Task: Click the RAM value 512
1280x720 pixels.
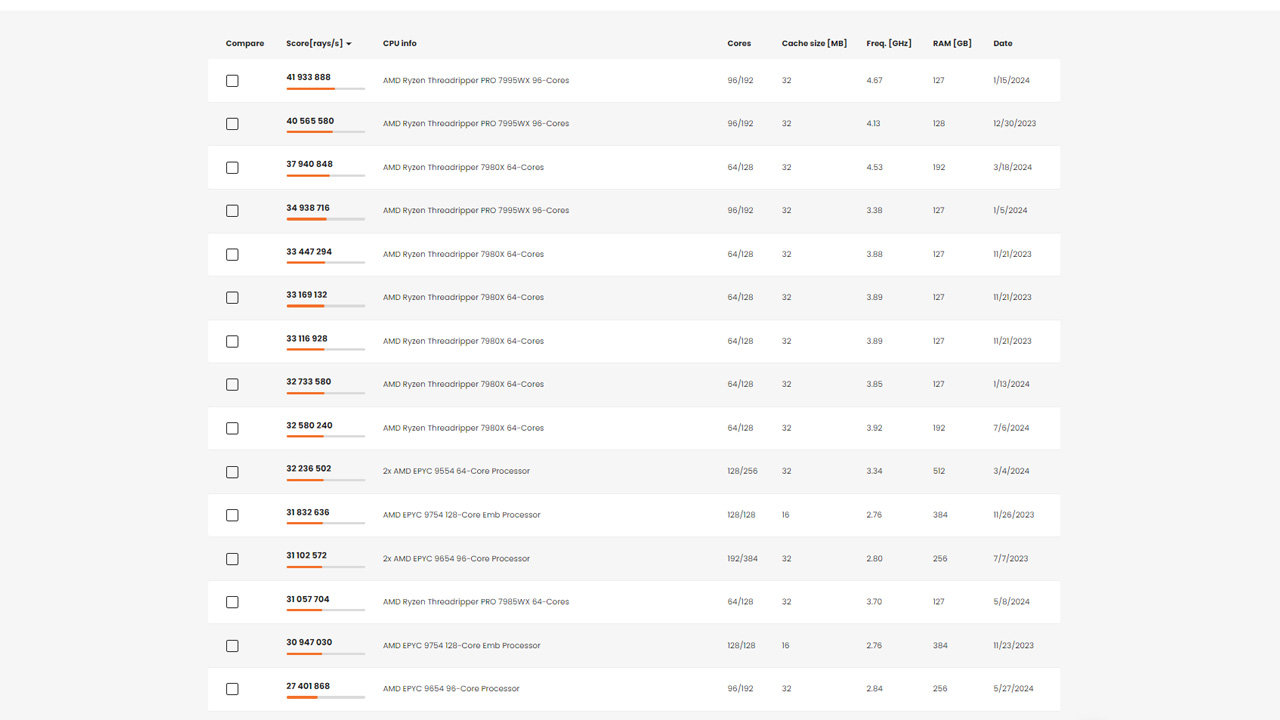Action: tap(939, 471)
